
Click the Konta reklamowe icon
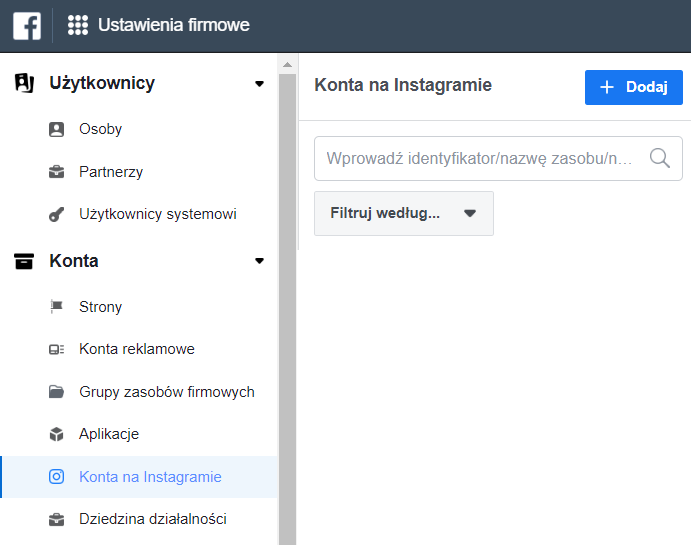pyautogui.click(x=56, y=349)
